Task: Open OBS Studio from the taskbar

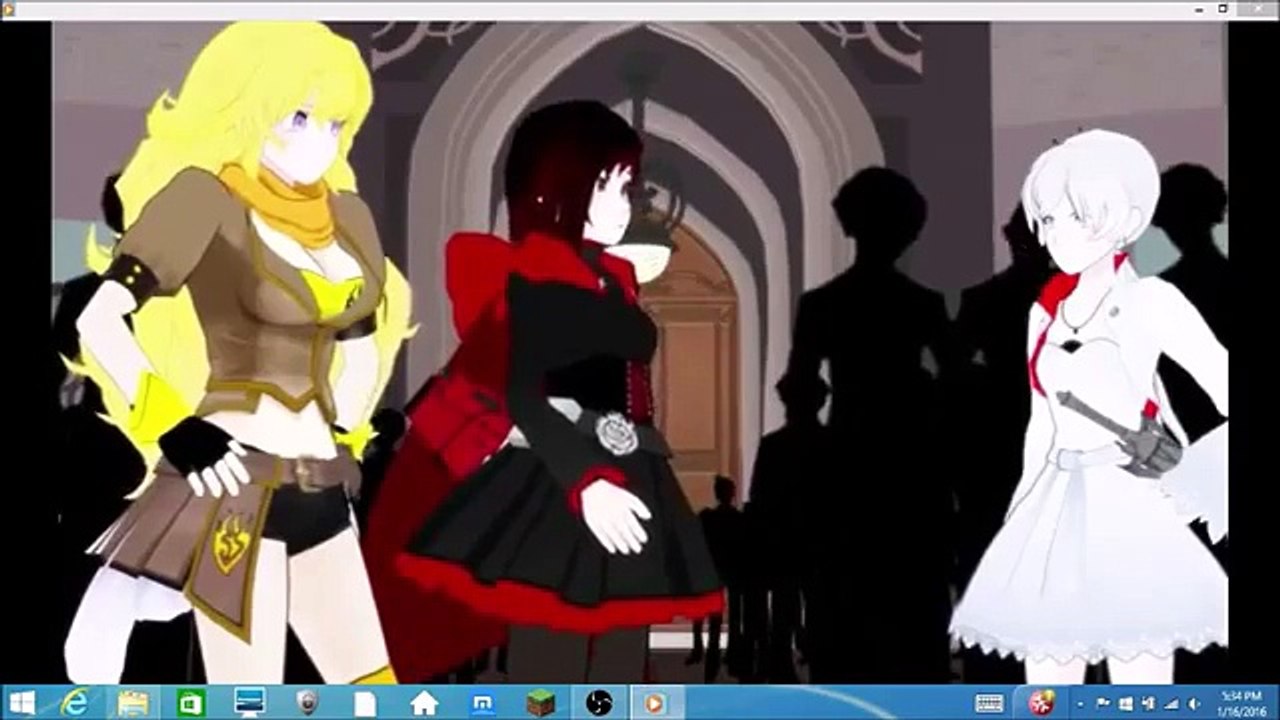Action: click(598, 703)
